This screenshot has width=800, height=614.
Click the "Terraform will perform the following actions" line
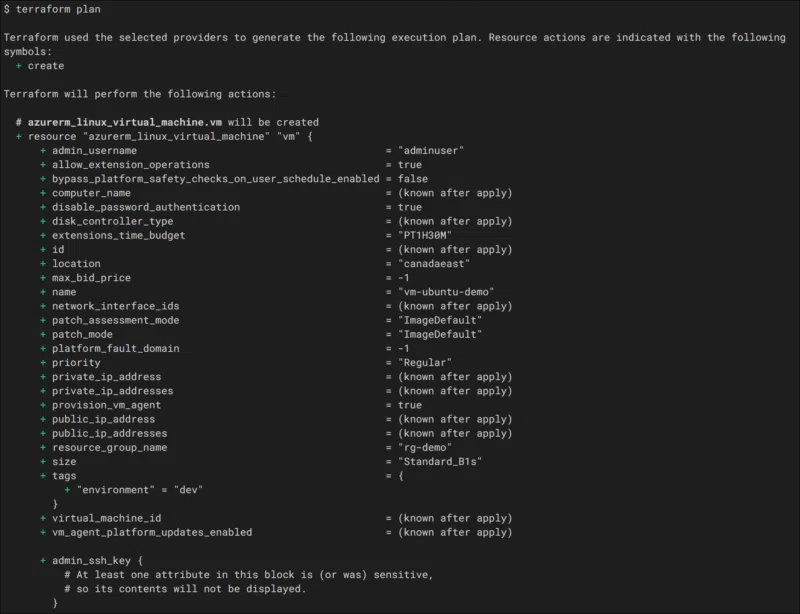[138, 94]
